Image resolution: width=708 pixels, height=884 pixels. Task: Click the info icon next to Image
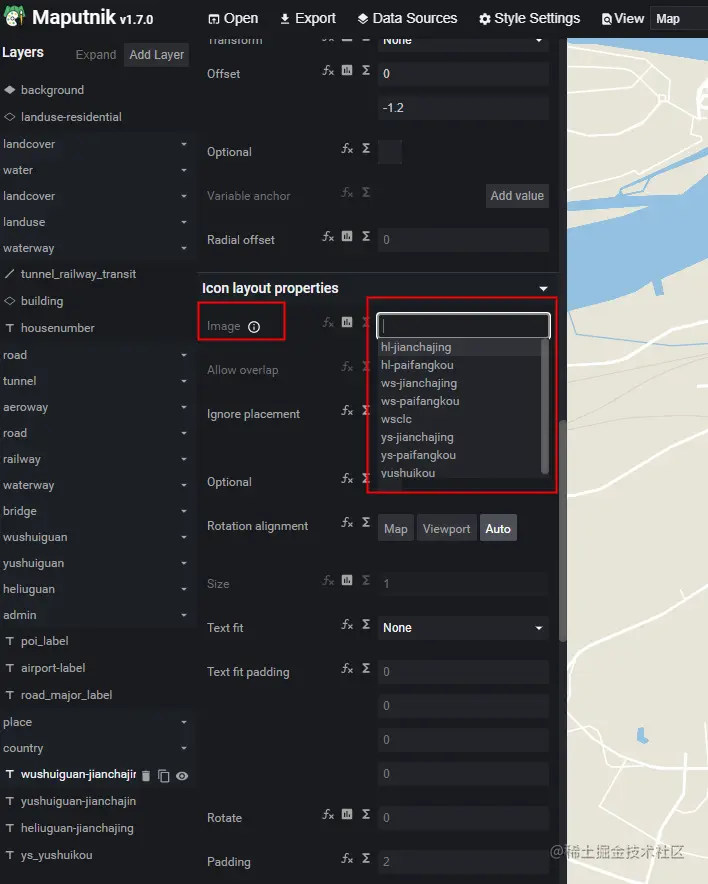coord(254,327)
